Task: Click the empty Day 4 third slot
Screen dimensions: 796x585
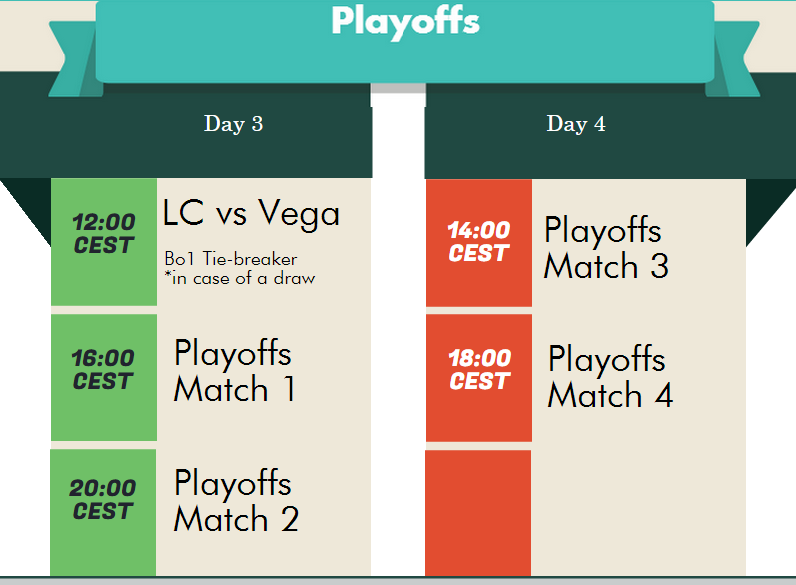Action: point(639,513)
